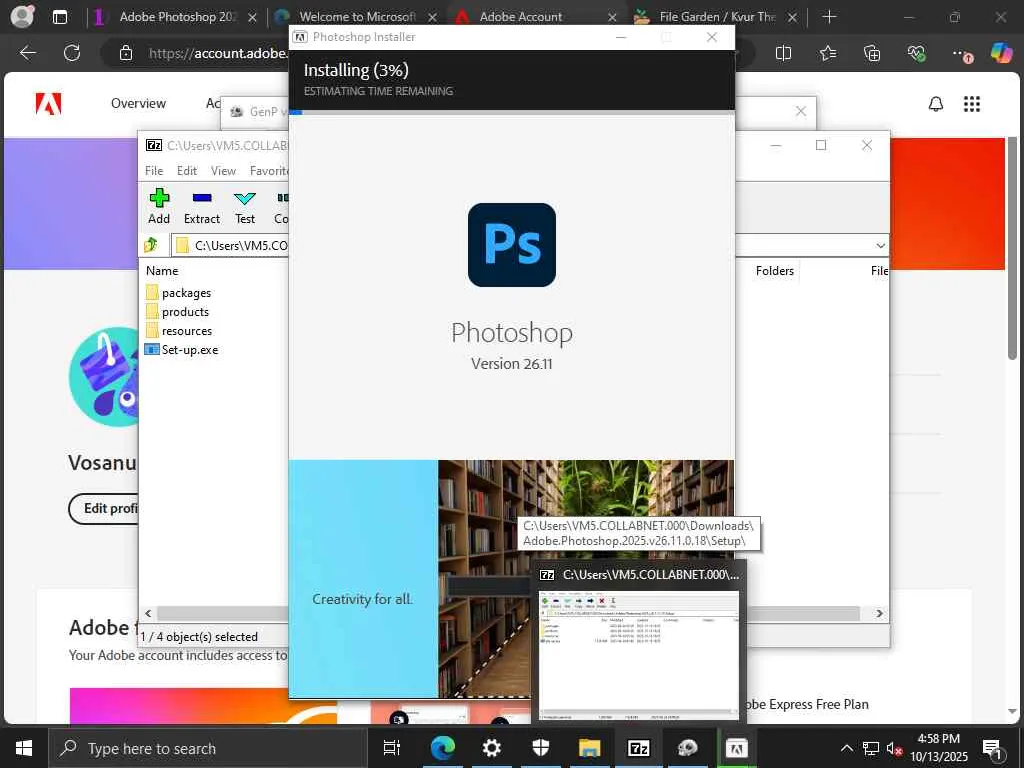Expand the 7-Zip address path dropdown
This screenshot has width=1024, height=768.
[880, 246]
